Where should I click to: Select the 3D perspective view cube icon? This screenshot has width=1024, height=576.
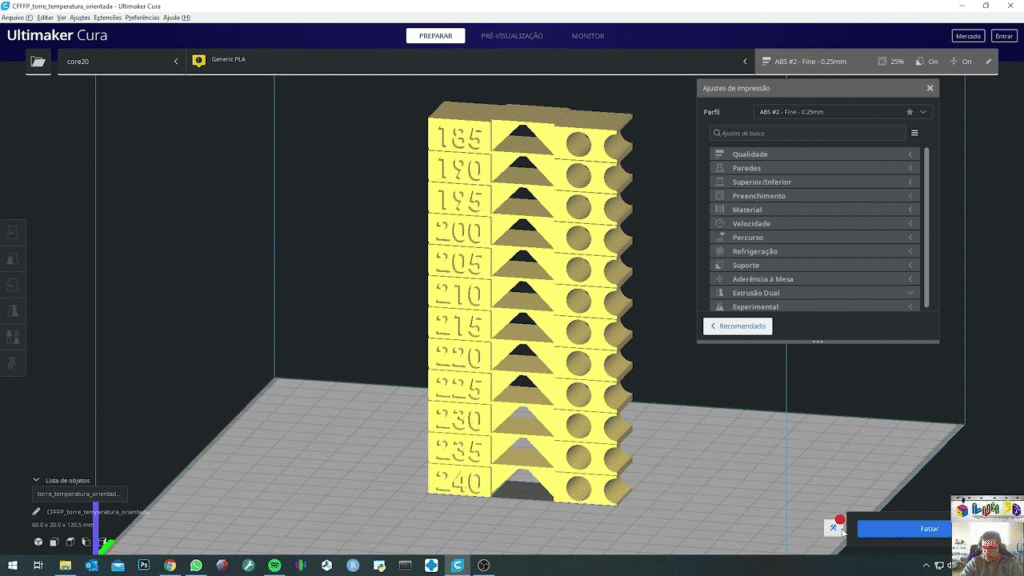pyautogui.click(x=38, y=542)
